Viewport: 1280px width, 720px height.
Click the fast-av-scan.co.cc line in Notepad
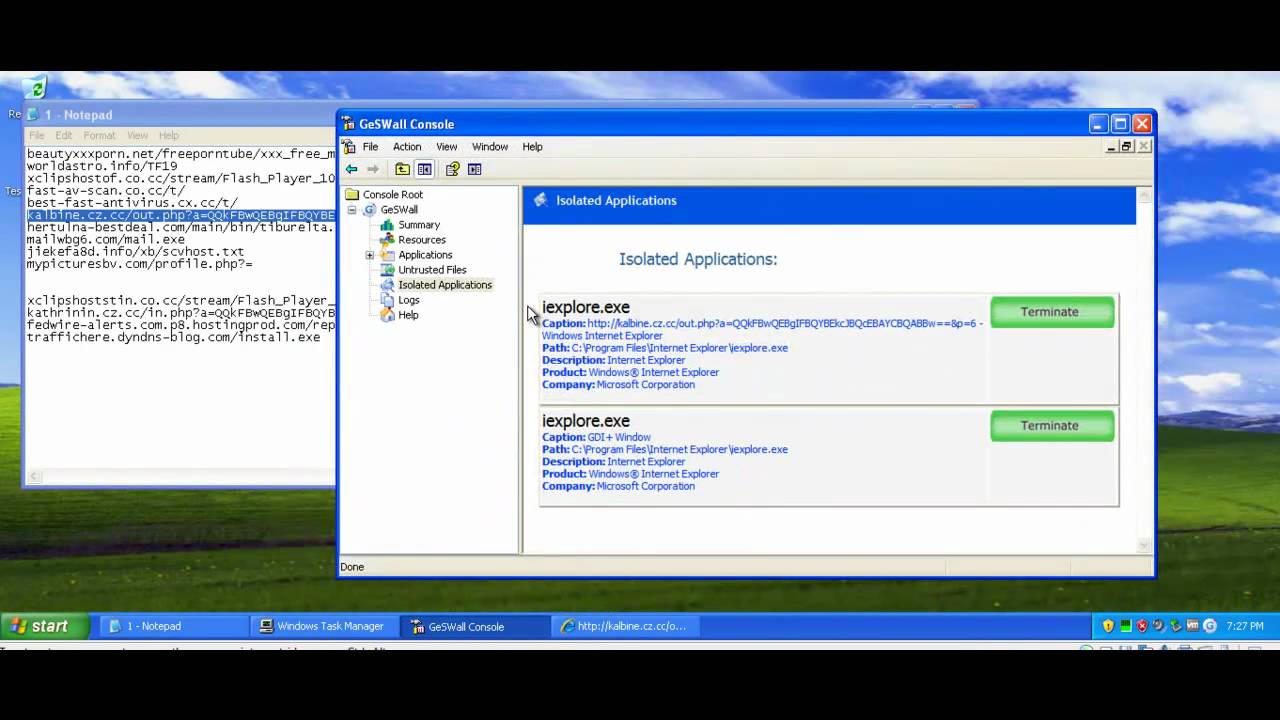(106, 190)
